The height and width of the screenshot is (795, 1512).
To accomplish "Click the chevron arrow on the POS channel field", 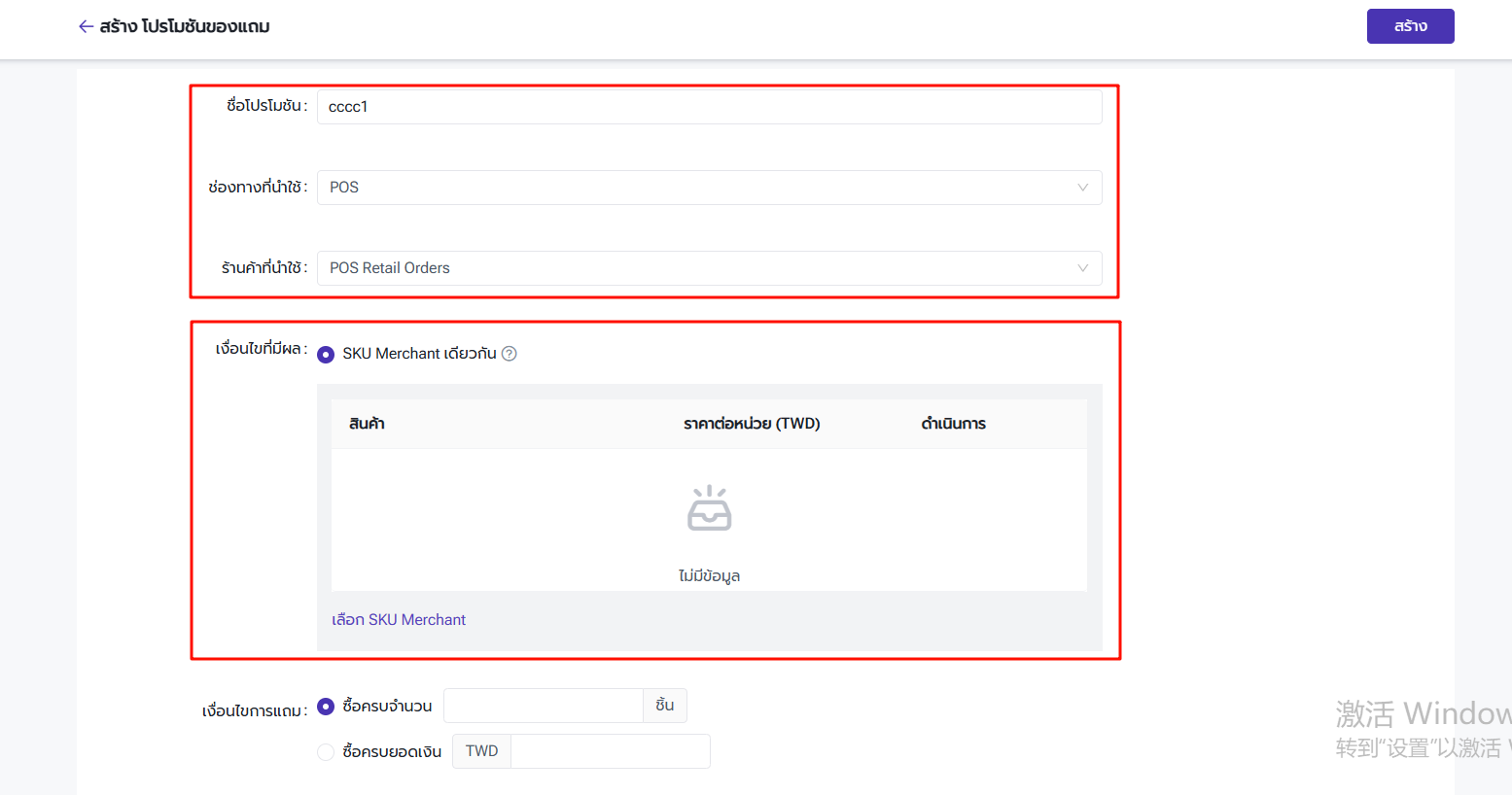I will tap(1082, 188).
